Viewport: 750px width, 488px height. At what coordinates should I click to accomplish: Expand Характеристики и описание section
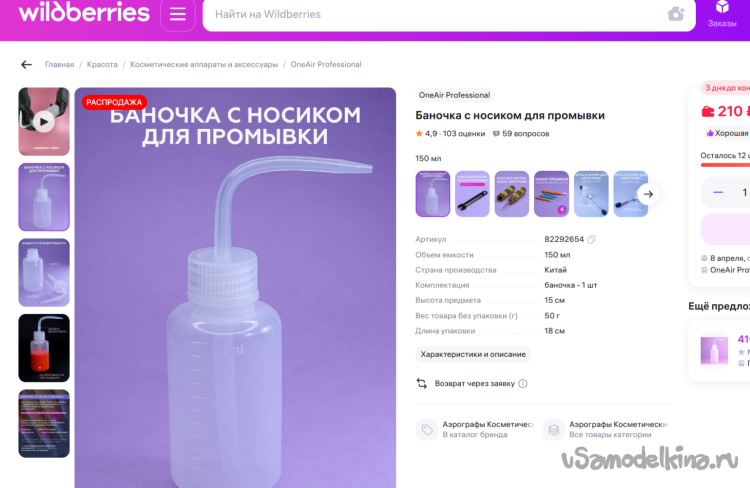coord(473,355)
